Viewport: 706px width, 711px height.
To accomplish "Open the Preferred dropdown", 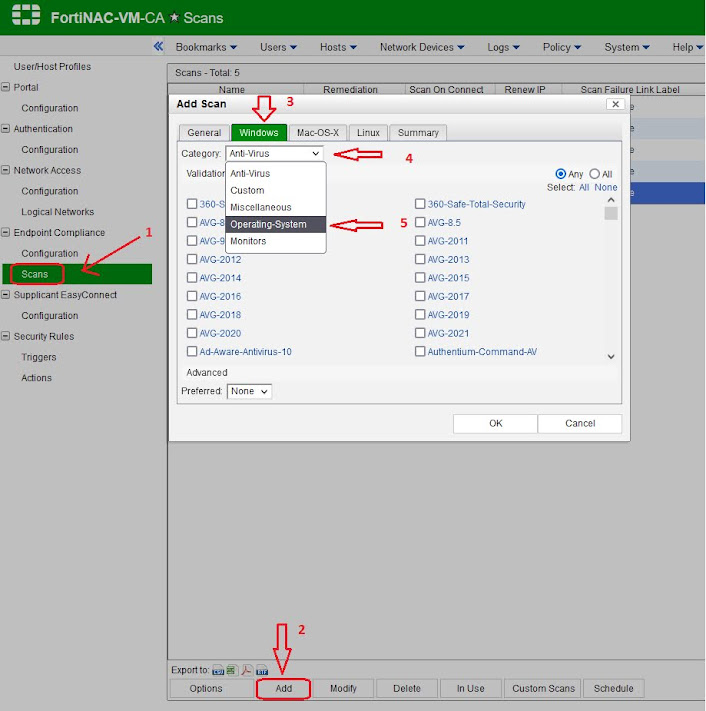I will pyautogui.click(x=249, y=391).
